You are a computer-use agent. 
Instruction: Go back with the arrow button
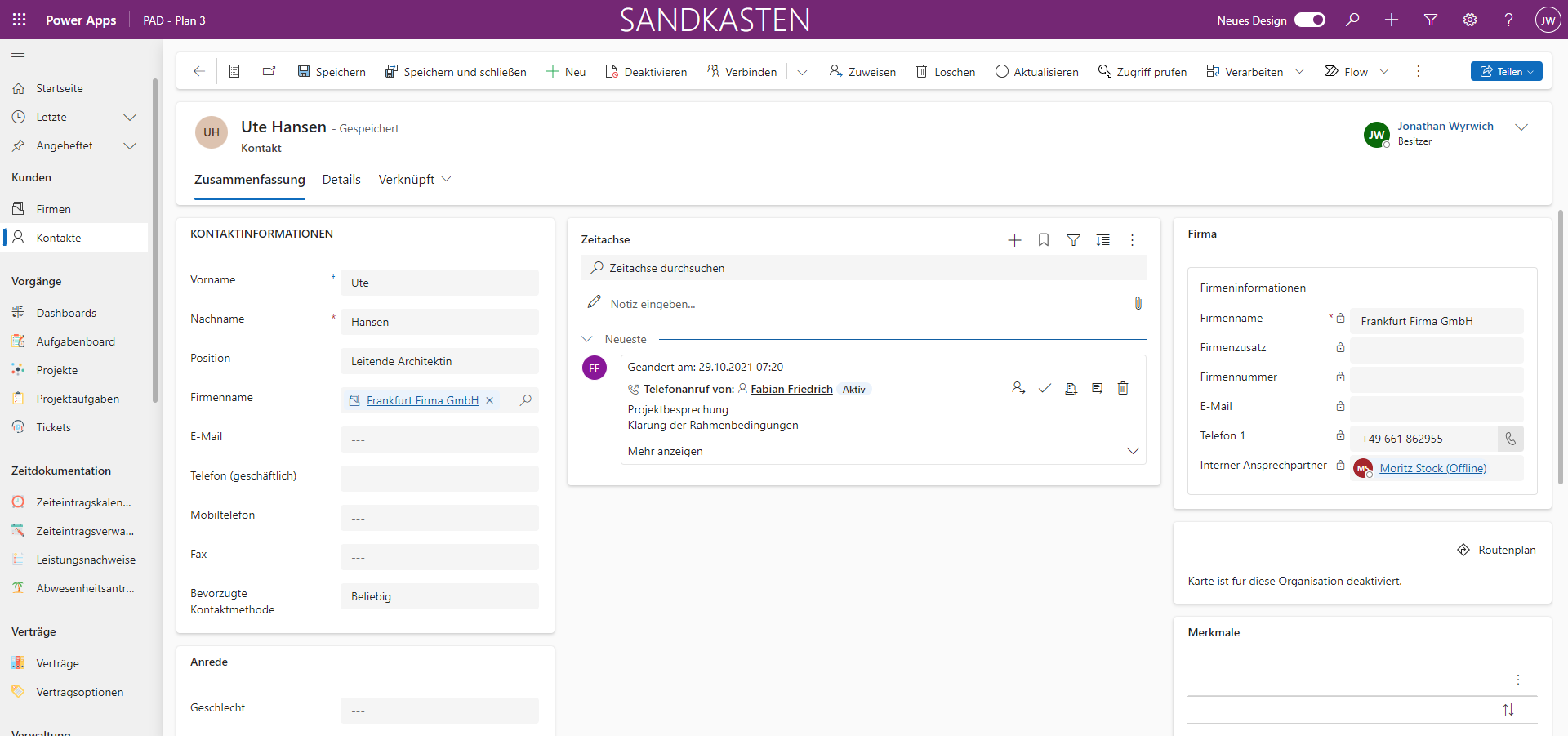coord(198,71)
